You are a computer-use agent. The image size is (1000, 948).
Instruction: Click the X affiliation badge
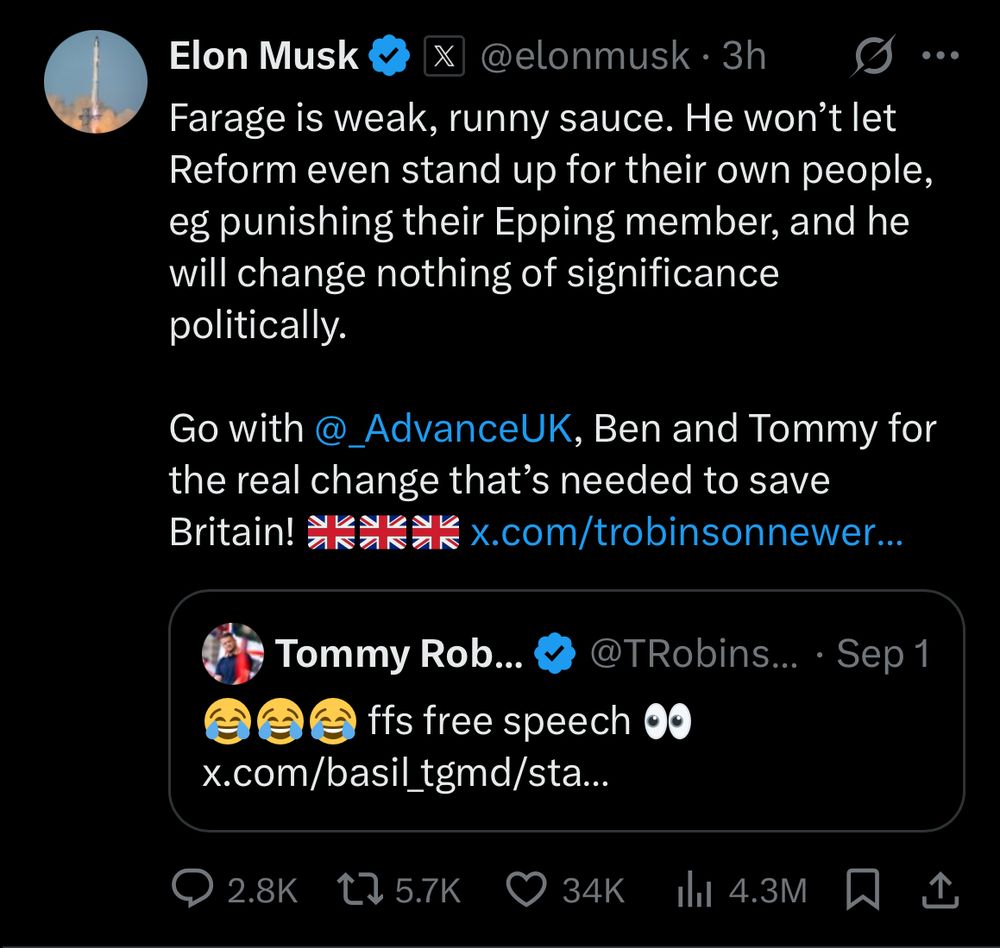(444, 57)
